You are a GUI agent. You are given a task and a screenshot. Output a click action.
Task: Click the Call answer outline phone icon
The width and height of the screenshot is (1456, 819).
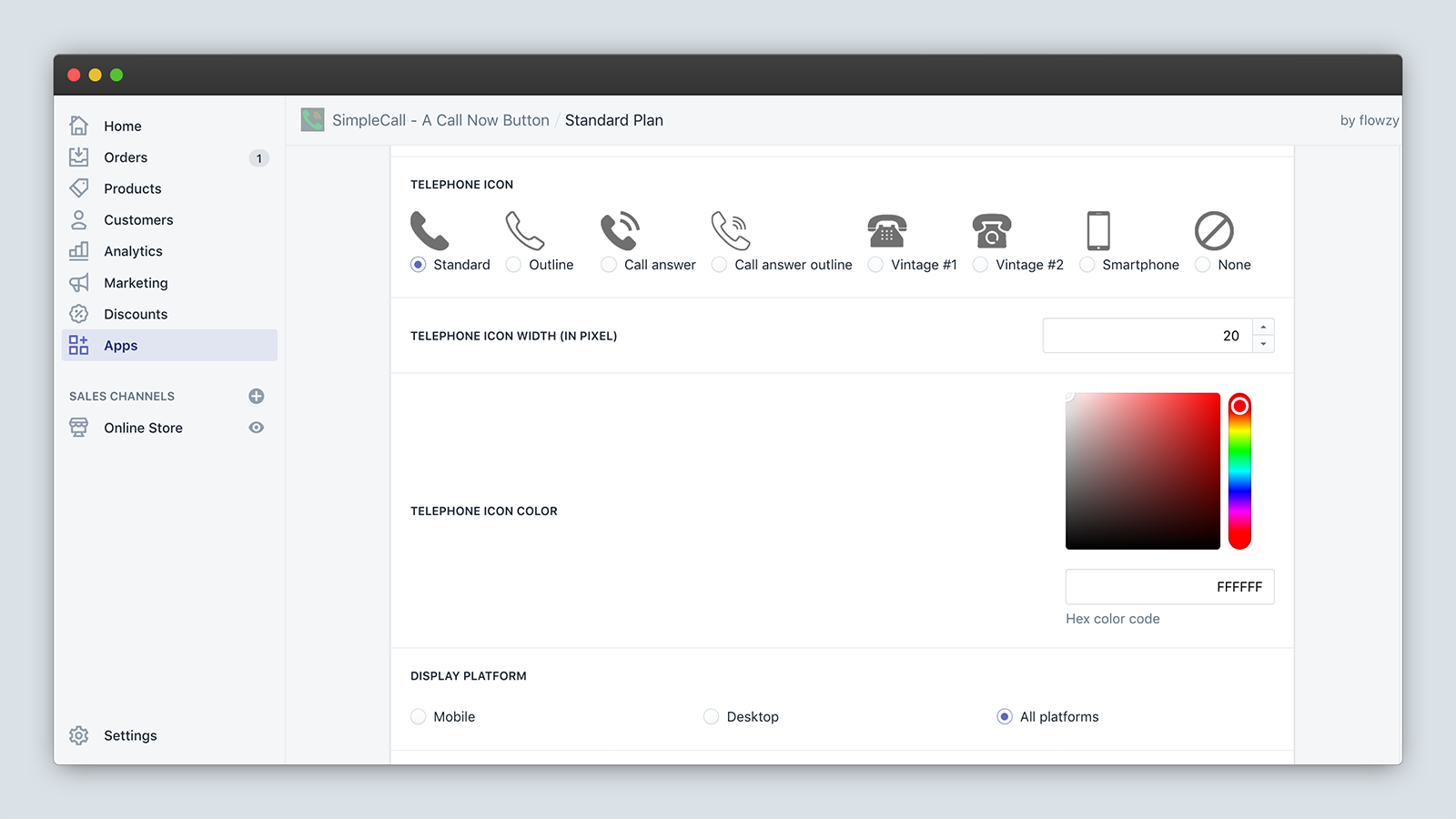[x=731, y=231]
